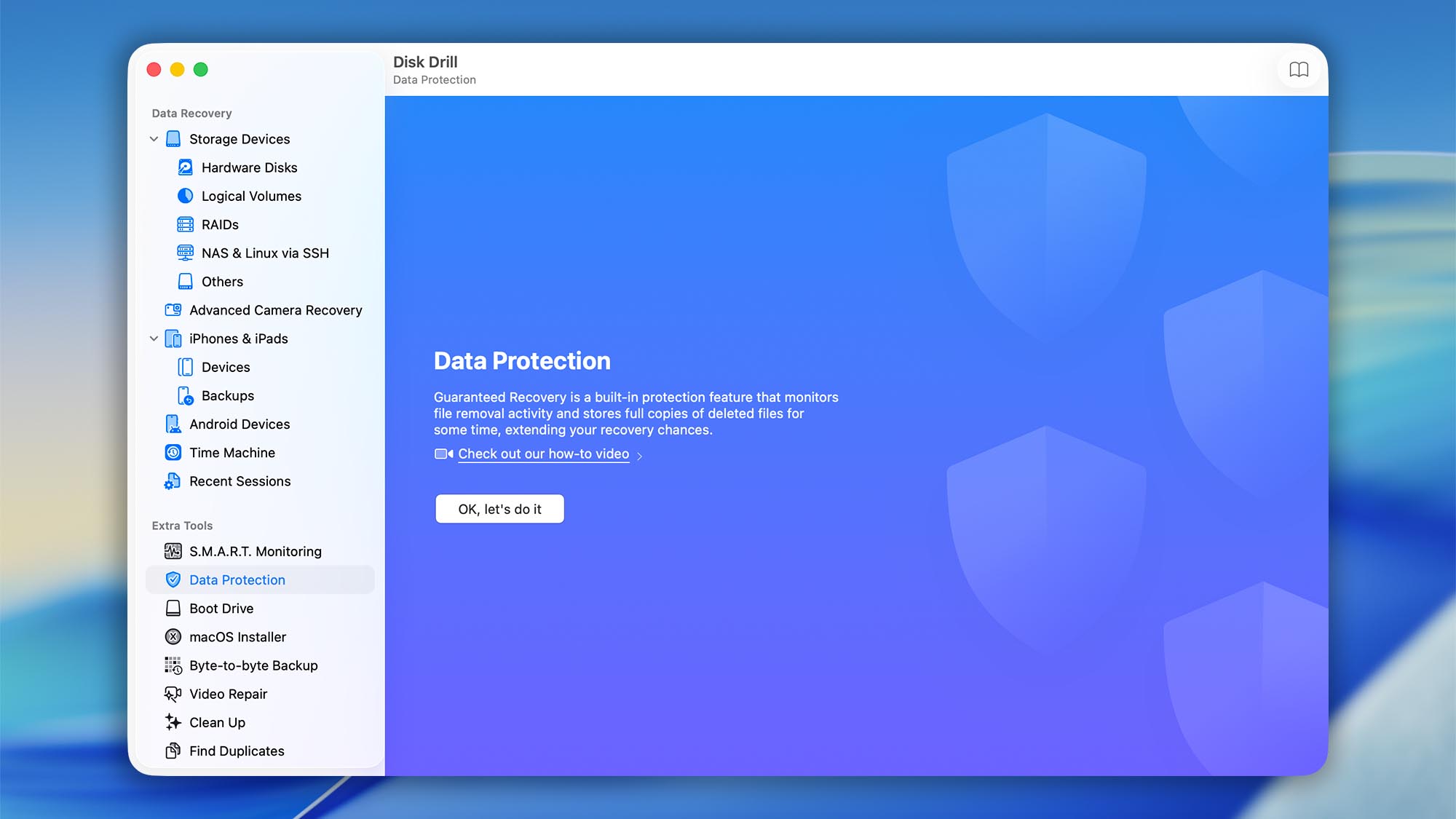The image size is (1456, 819).
Task: Click the 'OK, let's do it' button
Action: (499, 509)
